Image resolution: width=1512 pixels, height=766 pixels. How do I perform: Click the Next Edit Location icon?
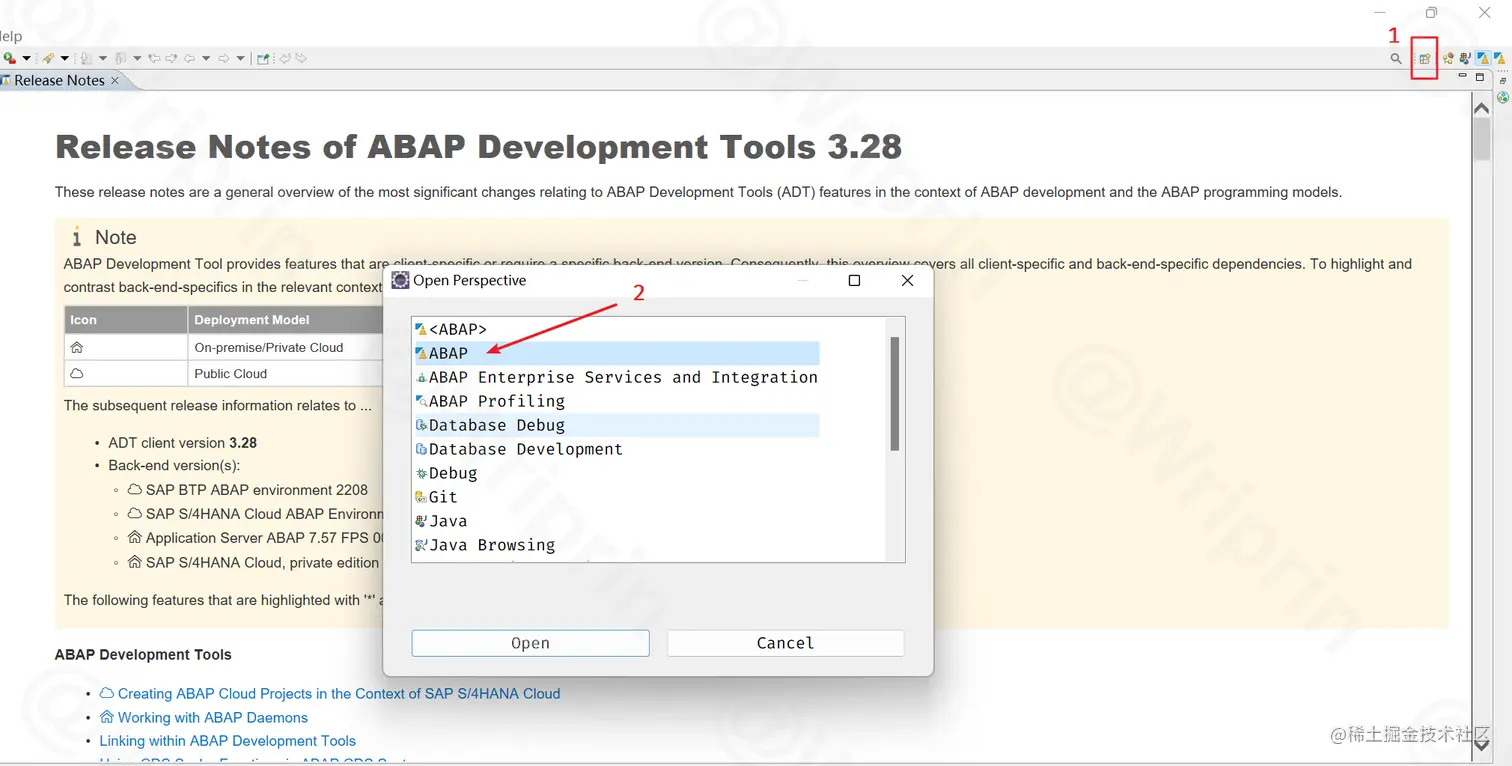click(171, 58)
